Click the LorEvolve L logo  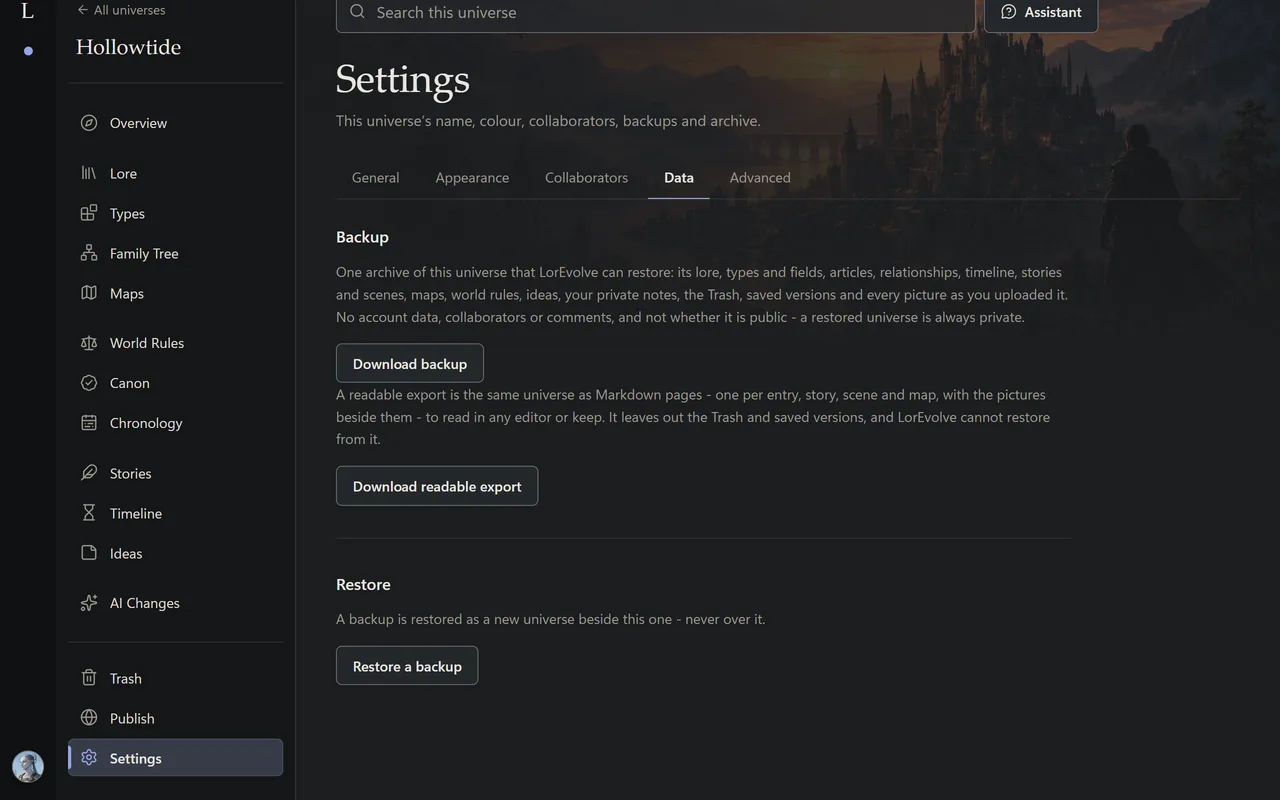(27, 12)
